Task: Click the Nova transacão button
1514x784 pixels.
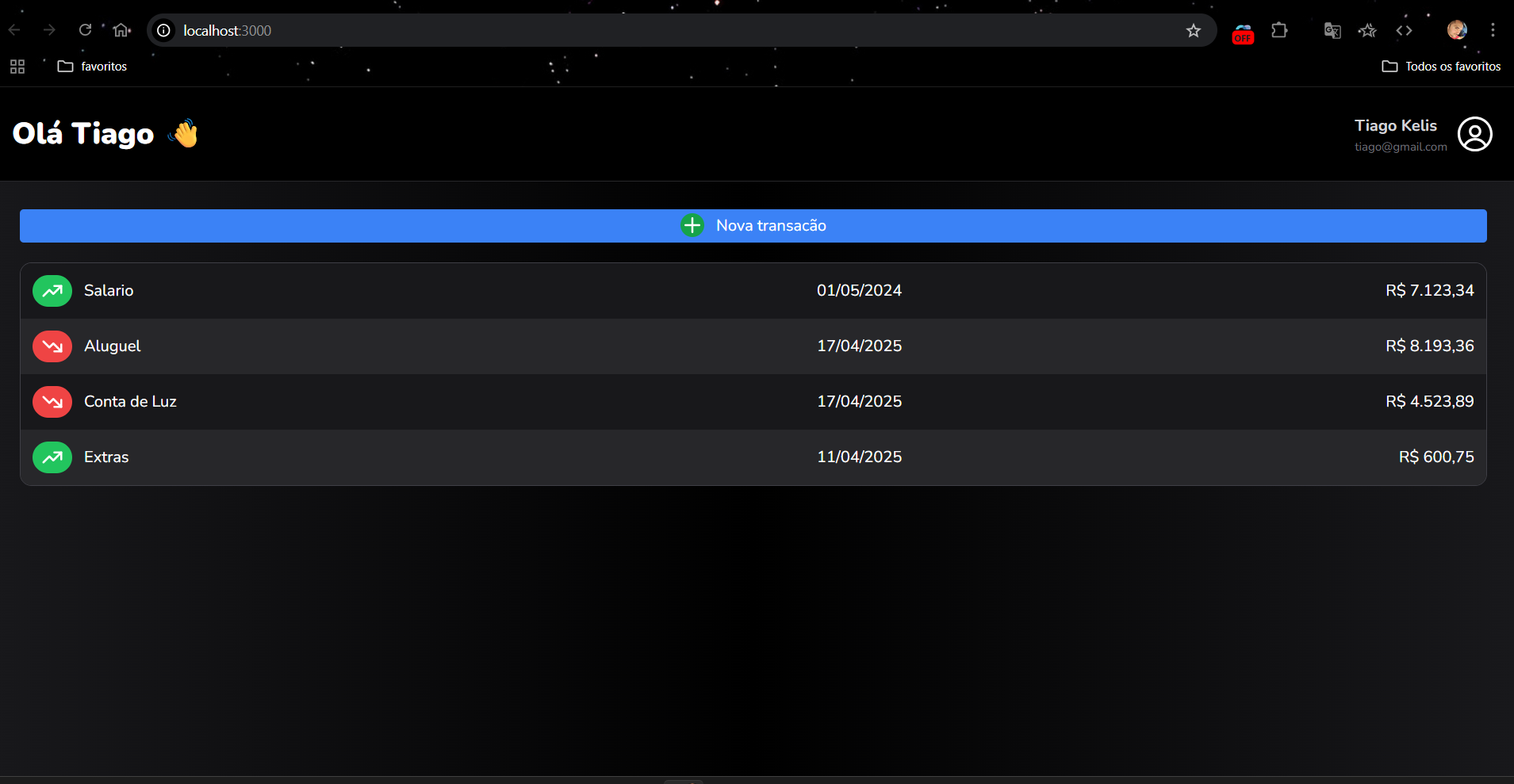Action: coord(753,226)
